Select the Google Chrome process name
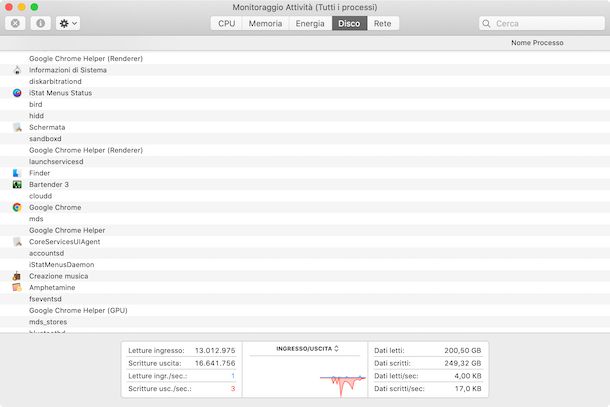This screenshot has height=407, width=610. click(55, 207)
